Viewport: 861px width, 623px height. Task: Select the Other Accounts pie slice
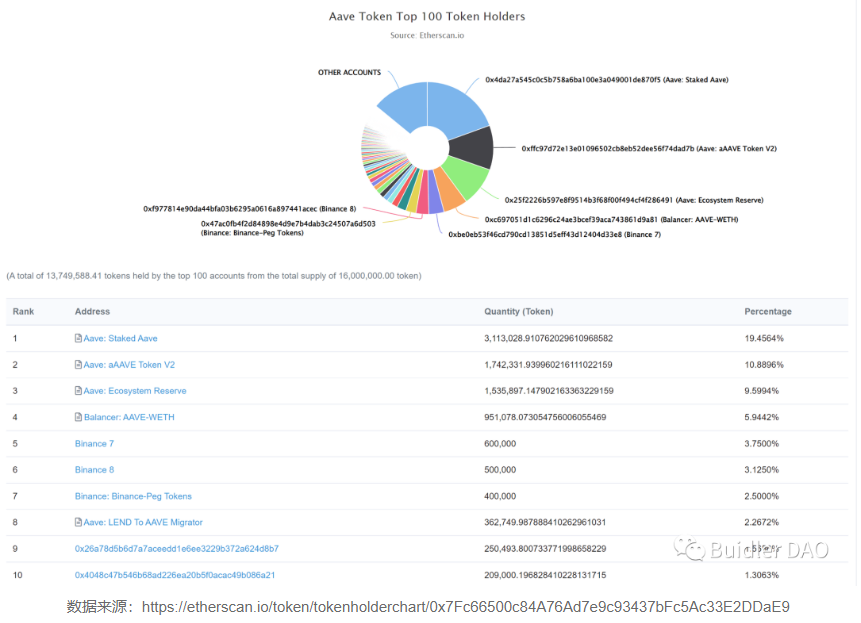pyautogui.click(x=406, y=107)
